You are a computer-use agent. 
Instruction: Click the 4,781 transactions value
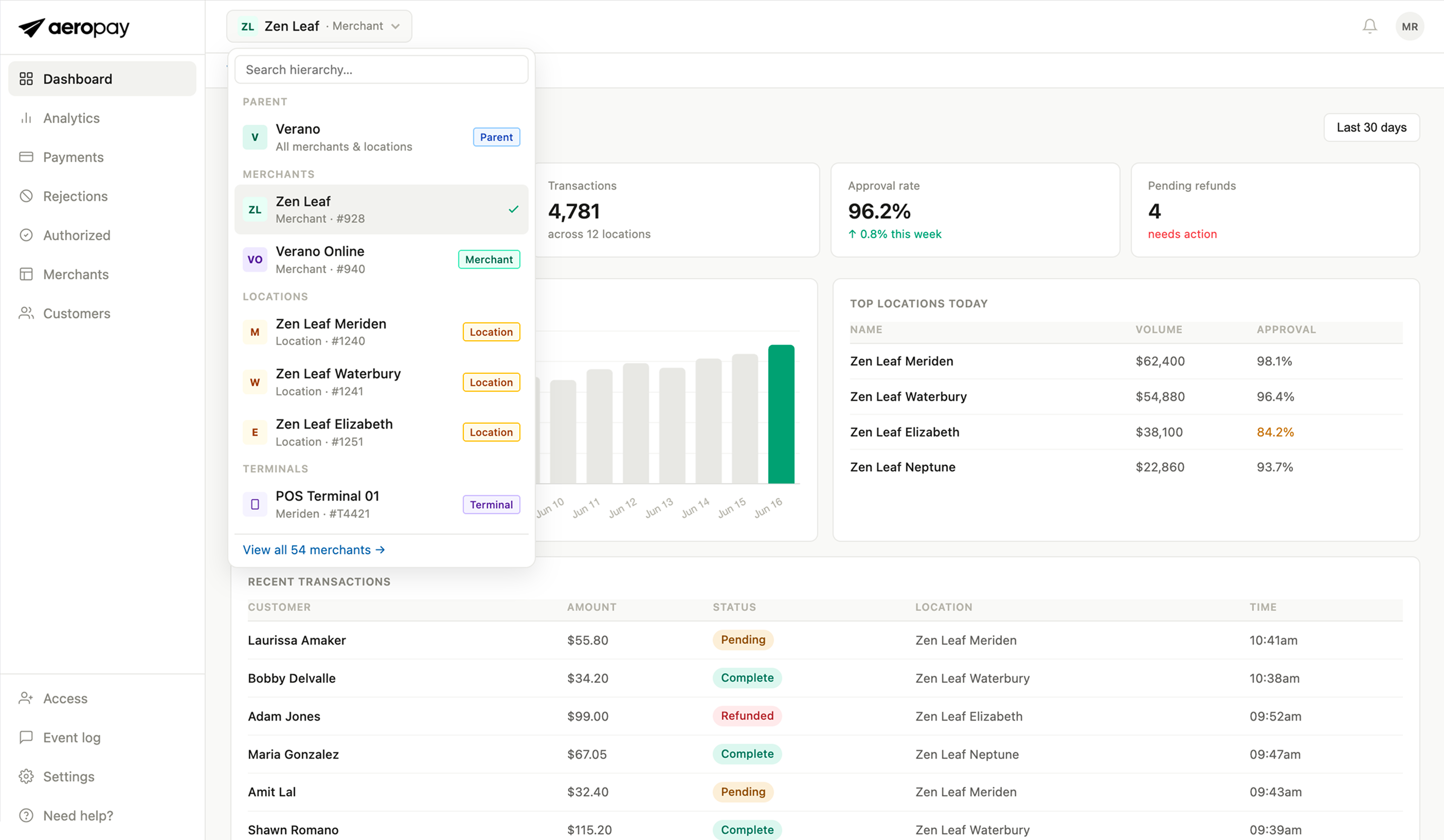point(573,211)
